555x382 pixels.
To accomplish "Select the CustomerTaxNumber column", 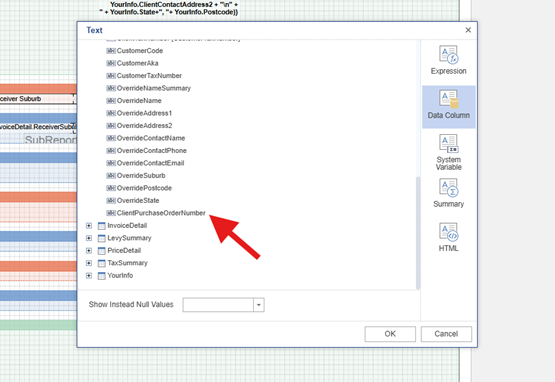I will pos(149,75).
